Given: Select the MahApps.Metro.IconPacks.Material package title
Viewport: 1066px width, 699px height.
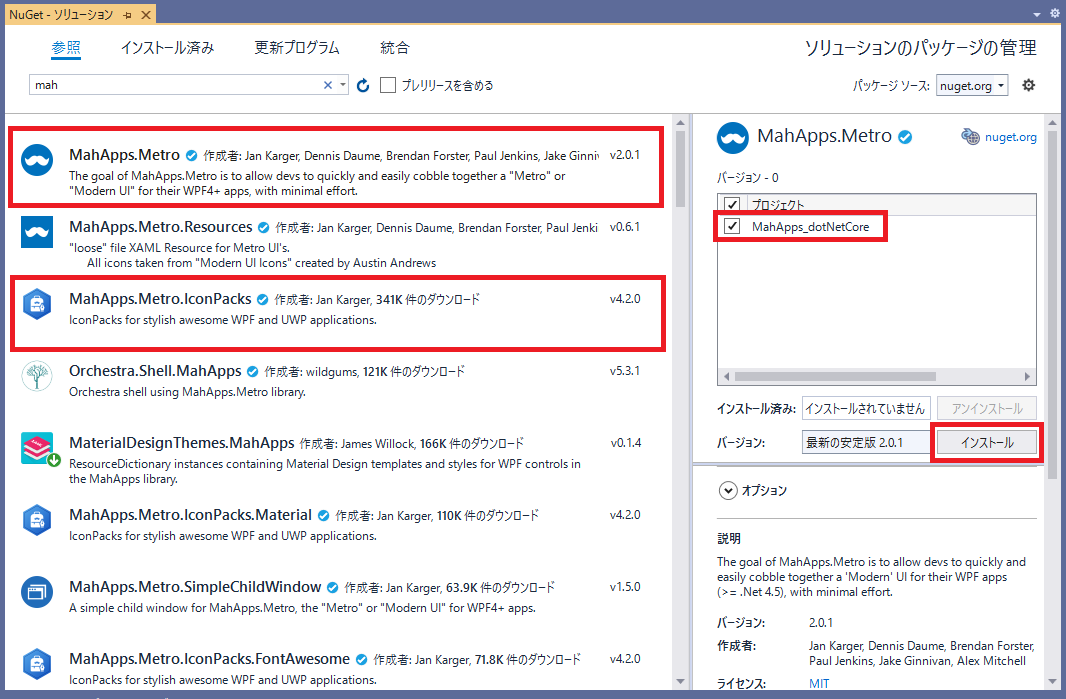Looking at the screenshot, I should click(x=190, y=515).
